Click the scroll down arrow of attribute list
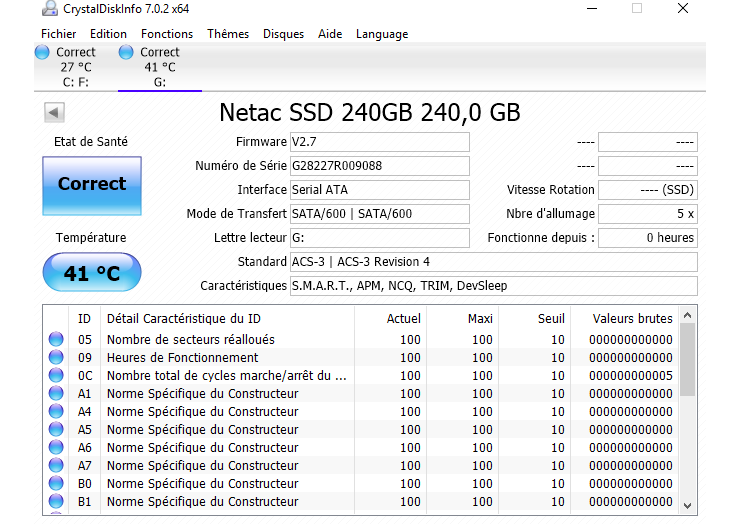Screen dimensions: 740x524 click(x=688, y=506)
